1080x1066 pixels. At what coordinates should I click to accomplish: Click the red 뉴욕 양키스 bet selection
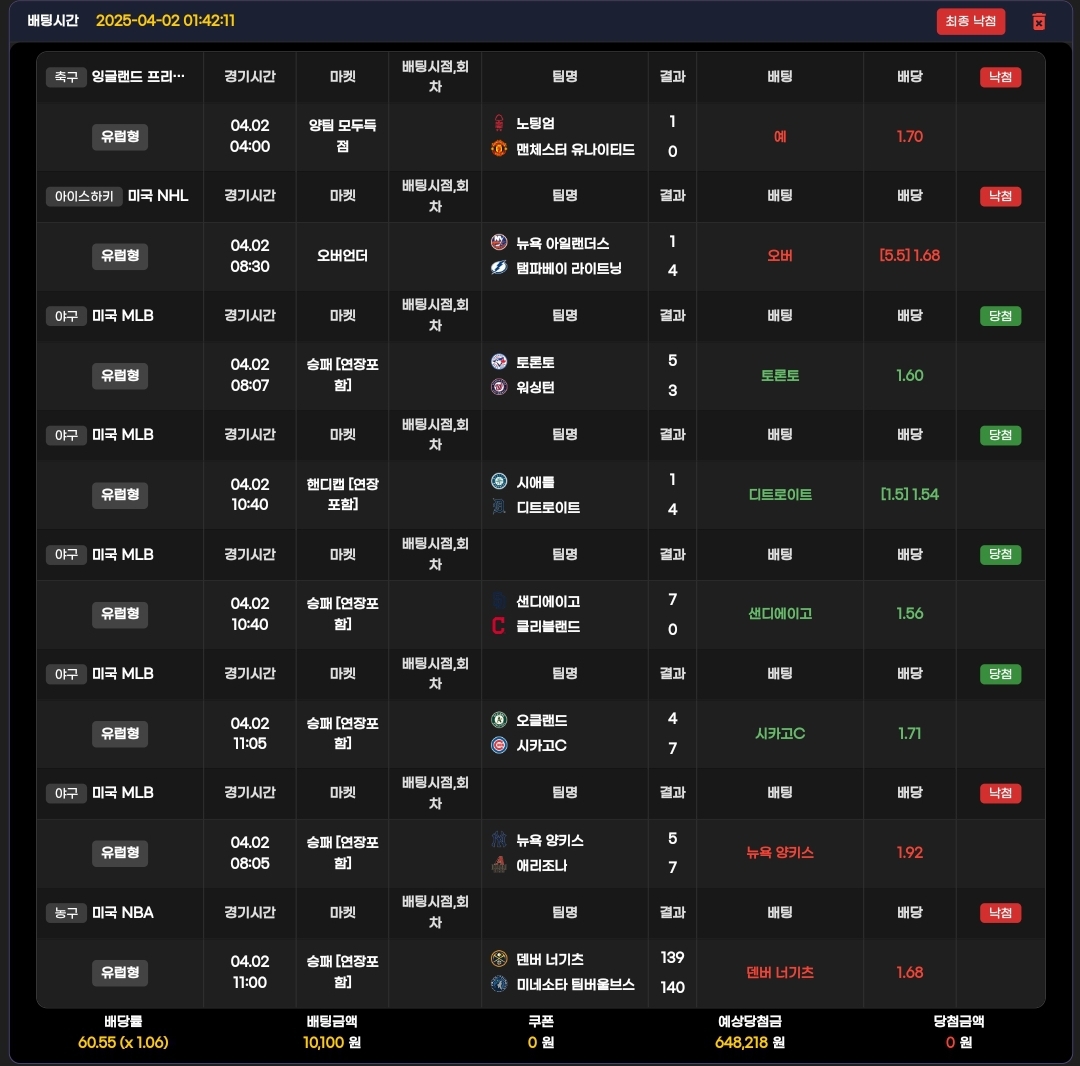coord(780,852)
